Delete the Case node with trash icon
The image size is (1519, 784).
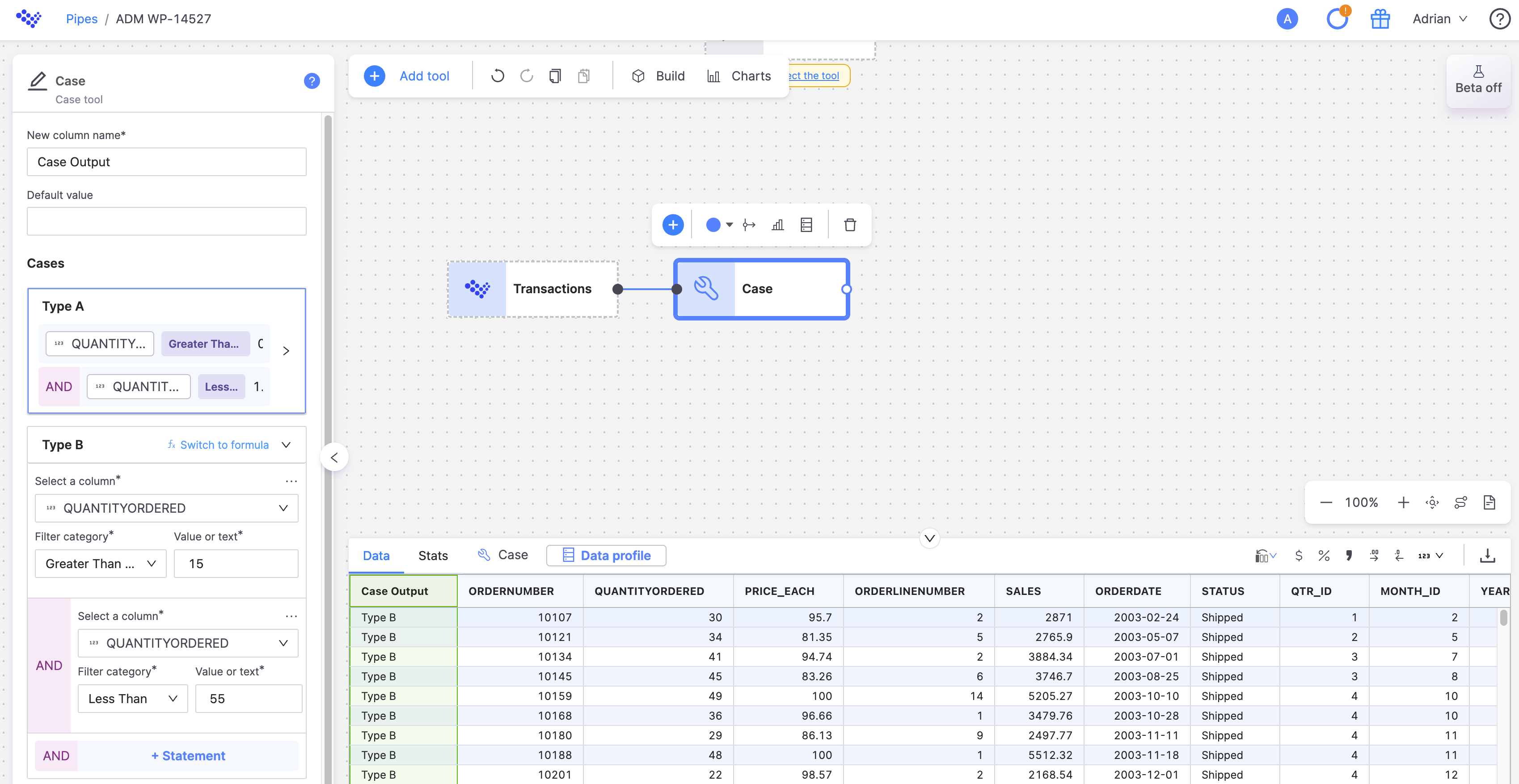(x=850, y=224)
